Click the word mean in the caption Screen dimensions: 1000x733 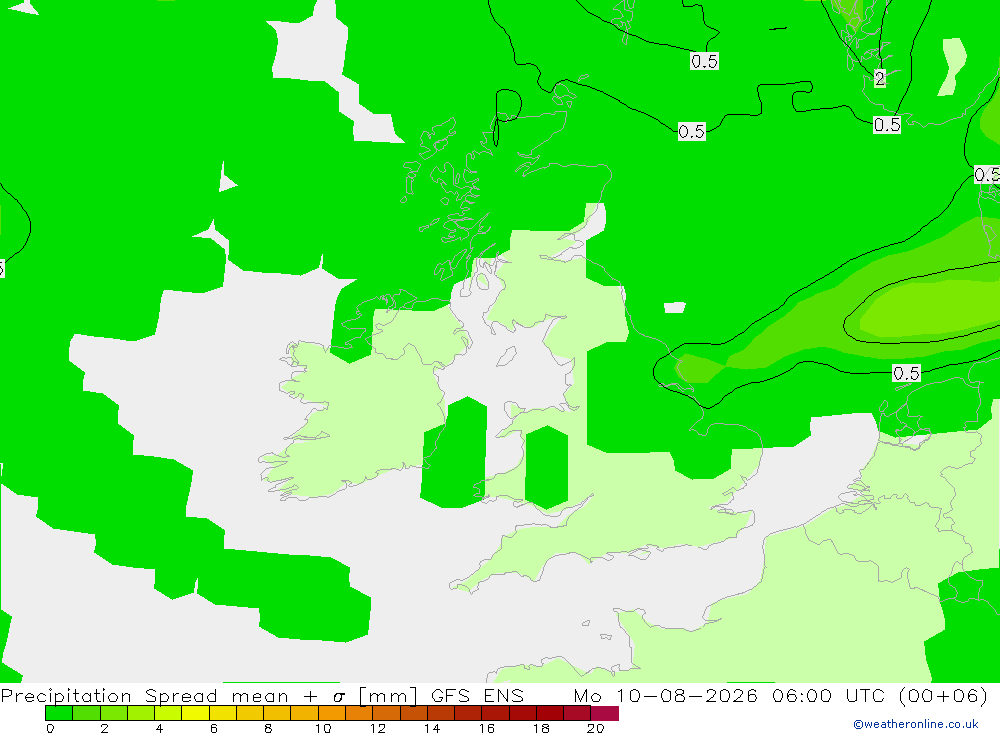(260, 697)
